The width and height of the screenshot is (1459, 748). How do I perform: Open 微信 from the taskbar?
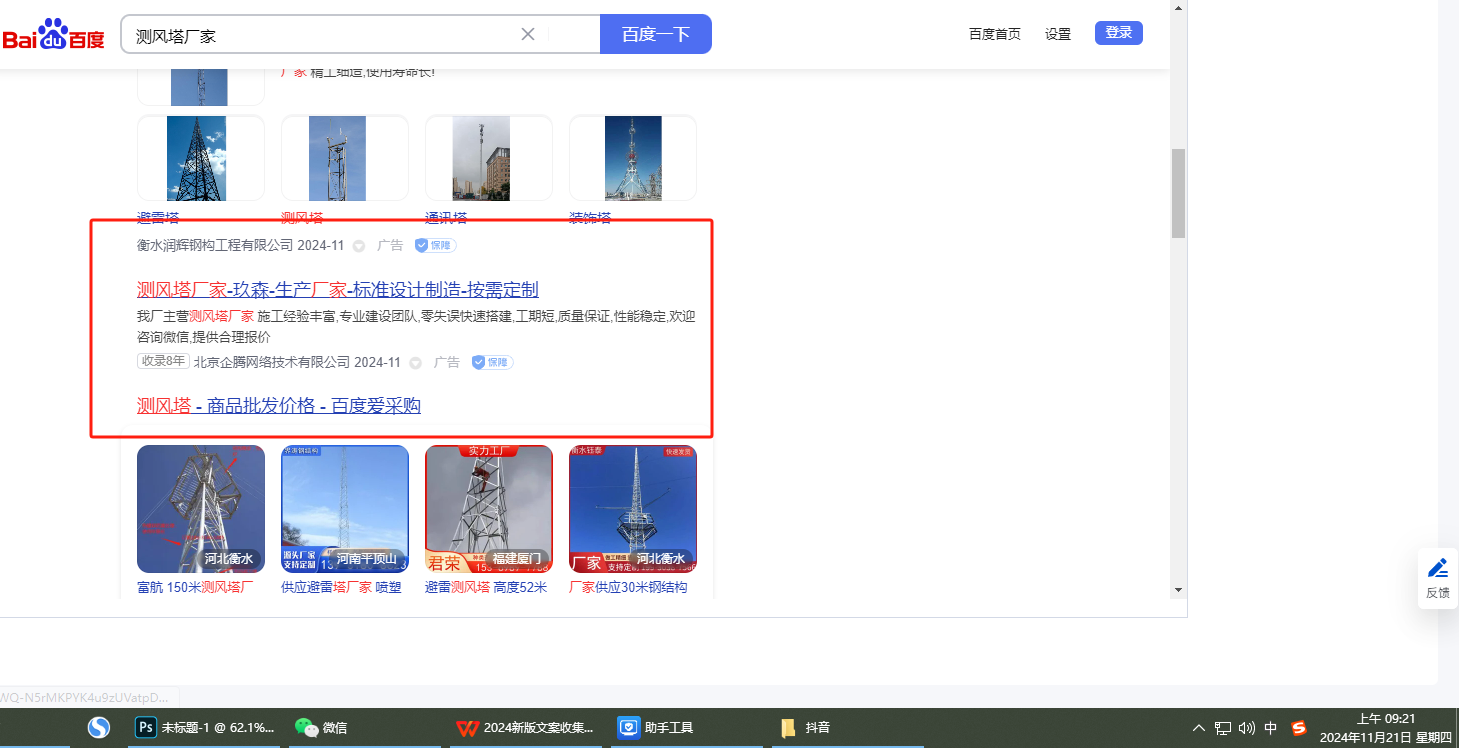[363, 728]
